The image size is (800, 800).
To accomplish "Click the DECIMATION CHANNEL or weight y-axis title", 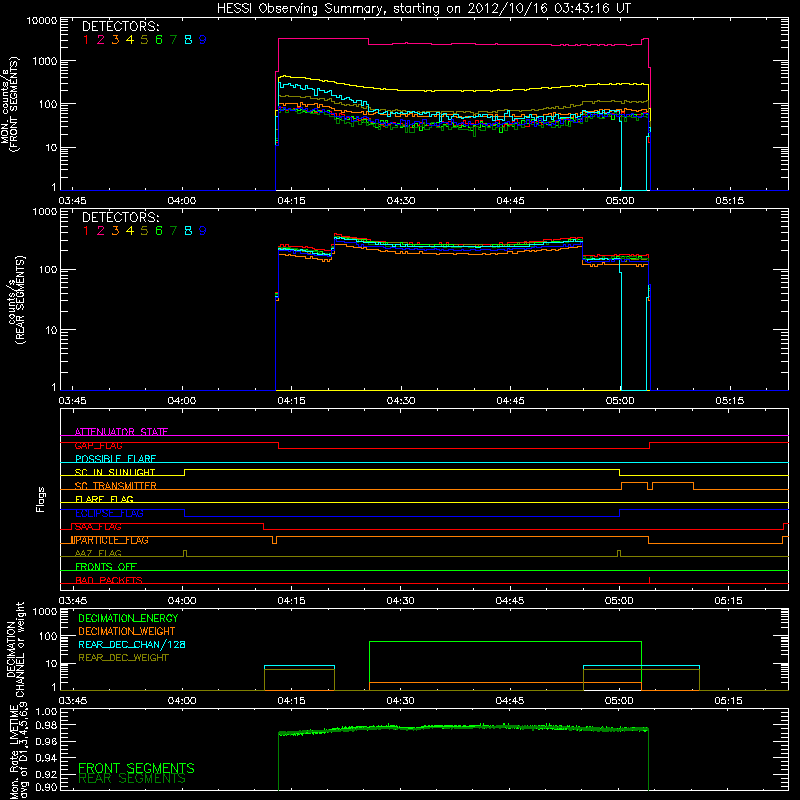I will click(x=15, y=649).
